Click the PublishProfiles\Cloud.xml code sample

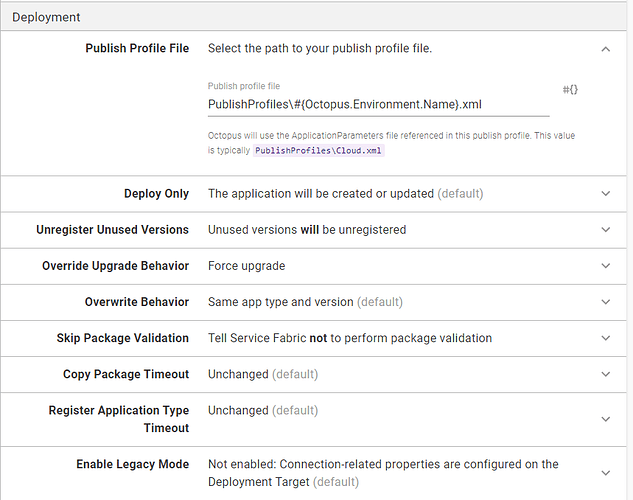tap(318, 151)
